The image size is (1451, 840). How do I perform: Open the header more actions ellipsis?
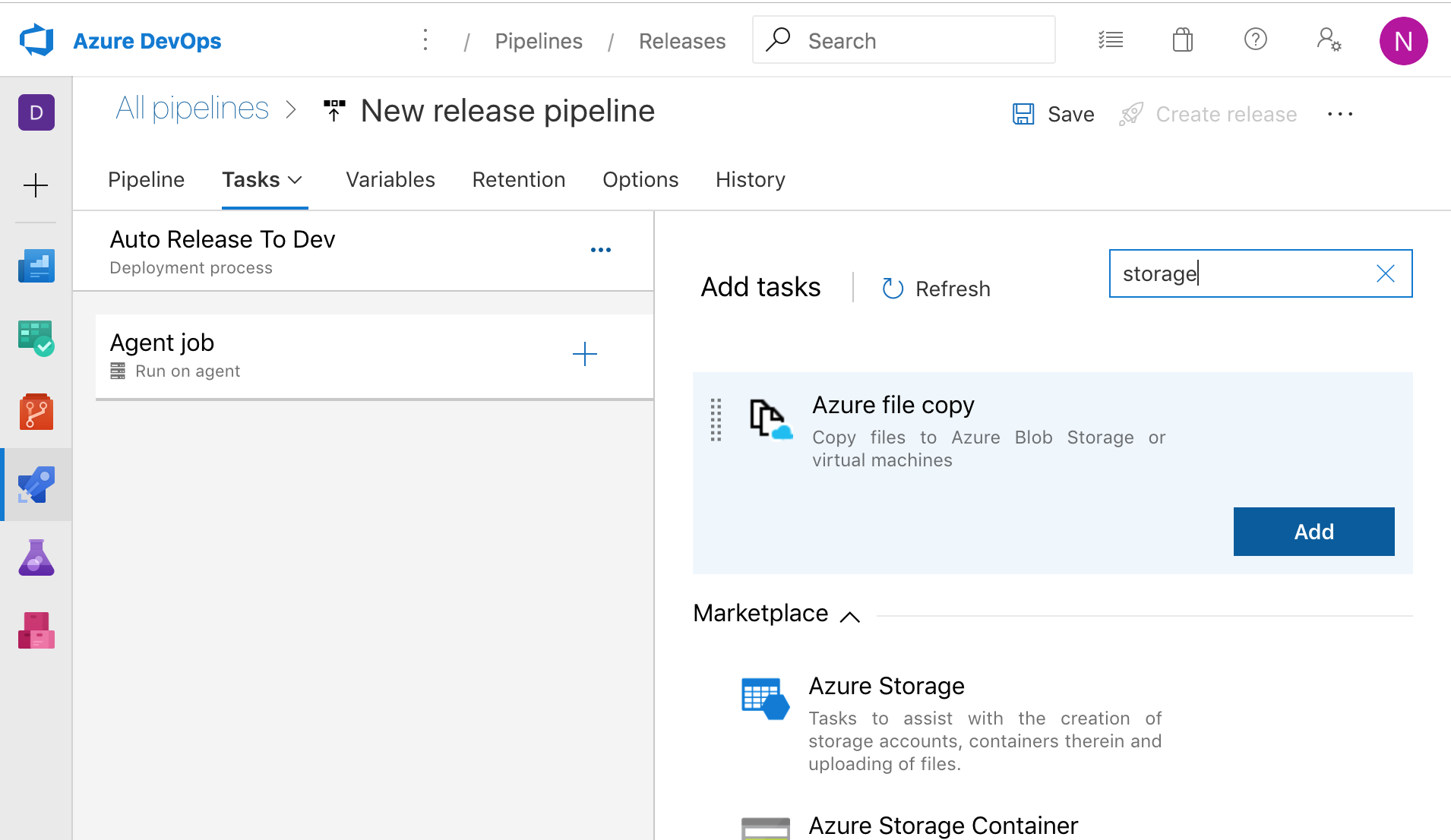[x=1340, y=114]
